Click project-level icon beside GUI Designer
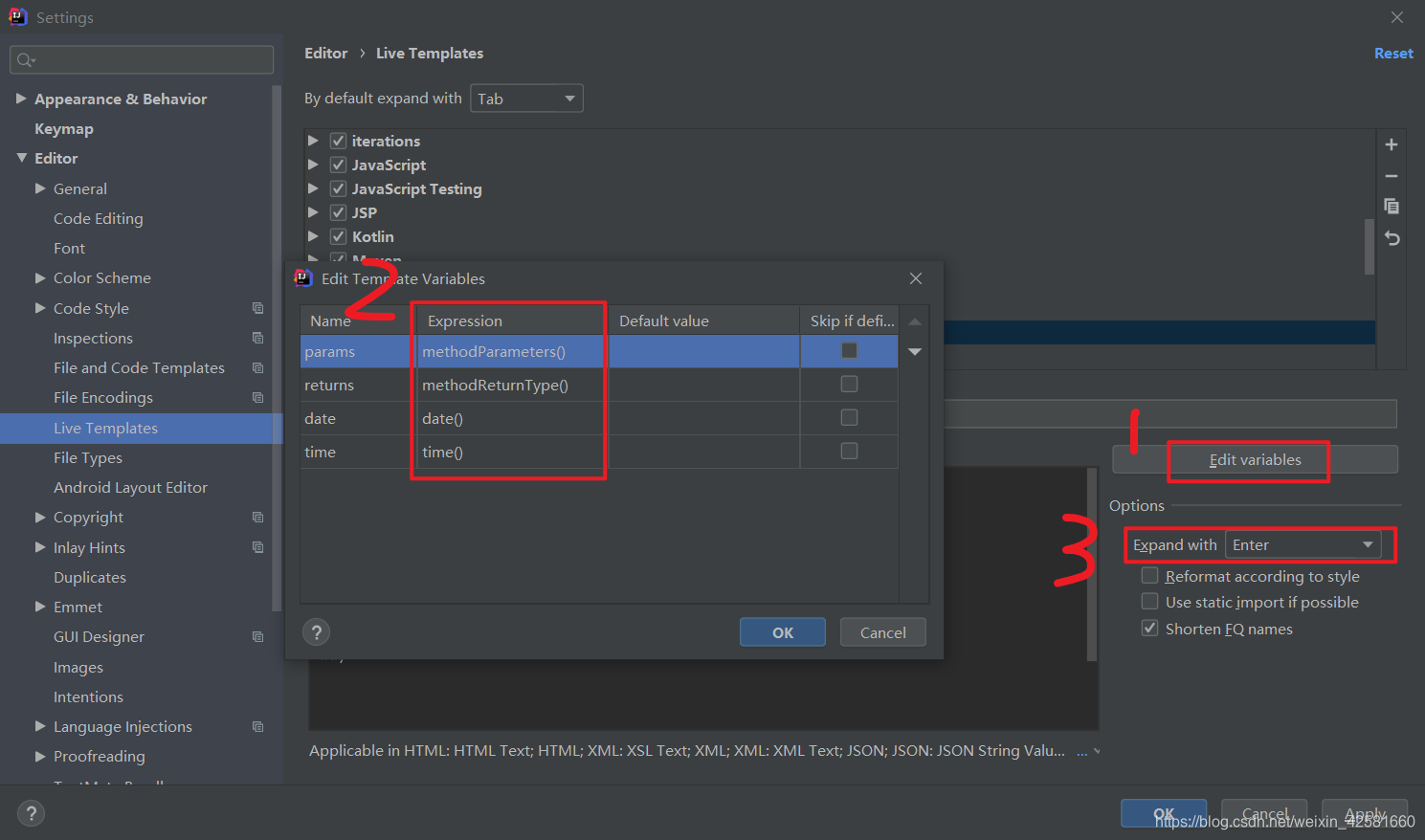The height and width of the screenshot is (840, 1425). pos(257,636)
